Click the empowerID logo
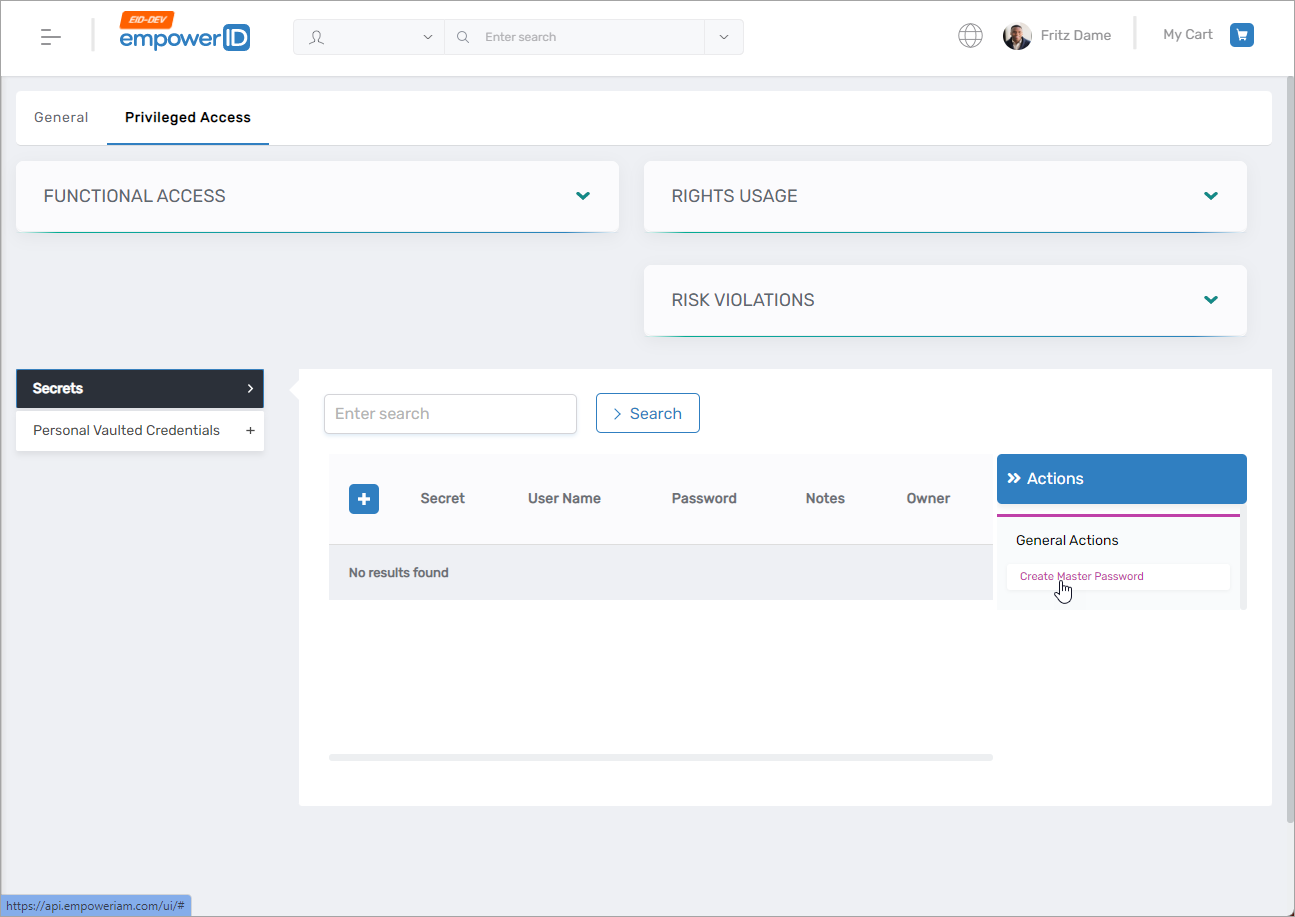Viewport: 1295px width, 917px height. pyautogui.click(x=184, y=35)
